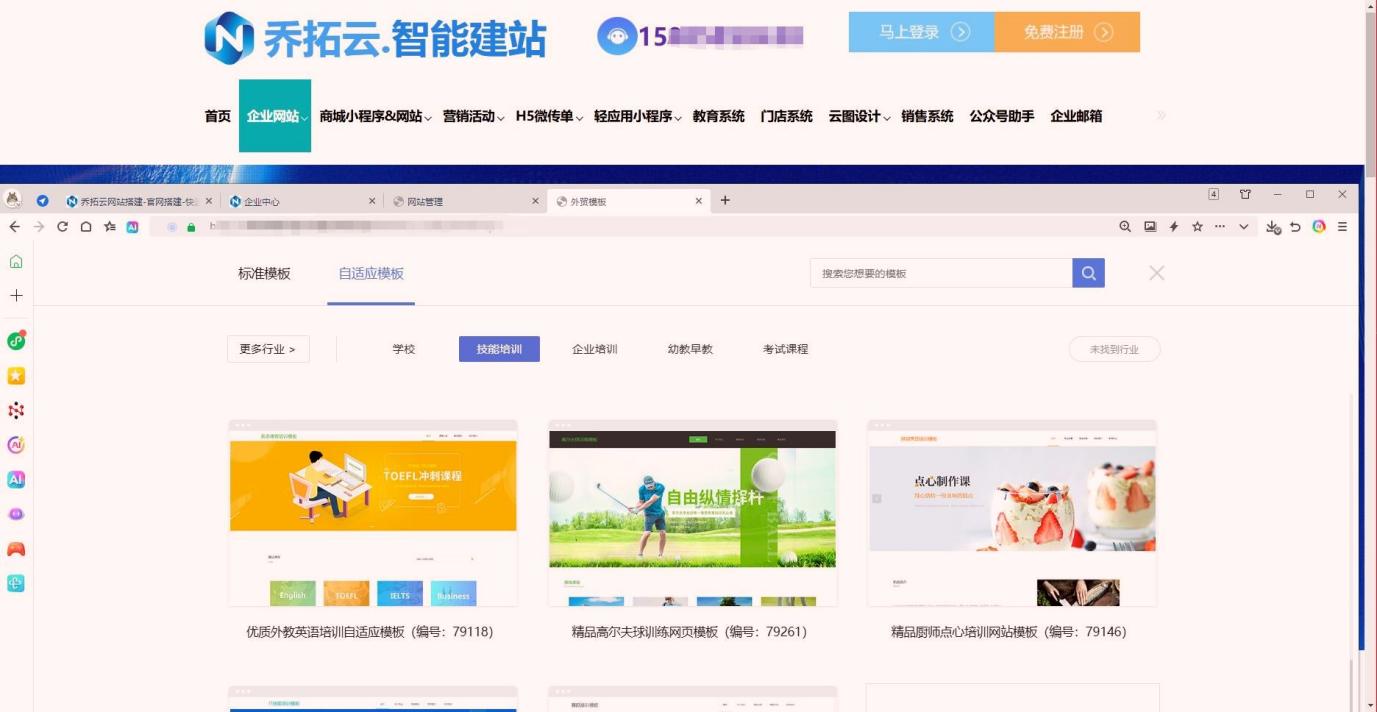Open the browser downloads icon
This screenshot has height=712, width=1377.
[1272, 227]
